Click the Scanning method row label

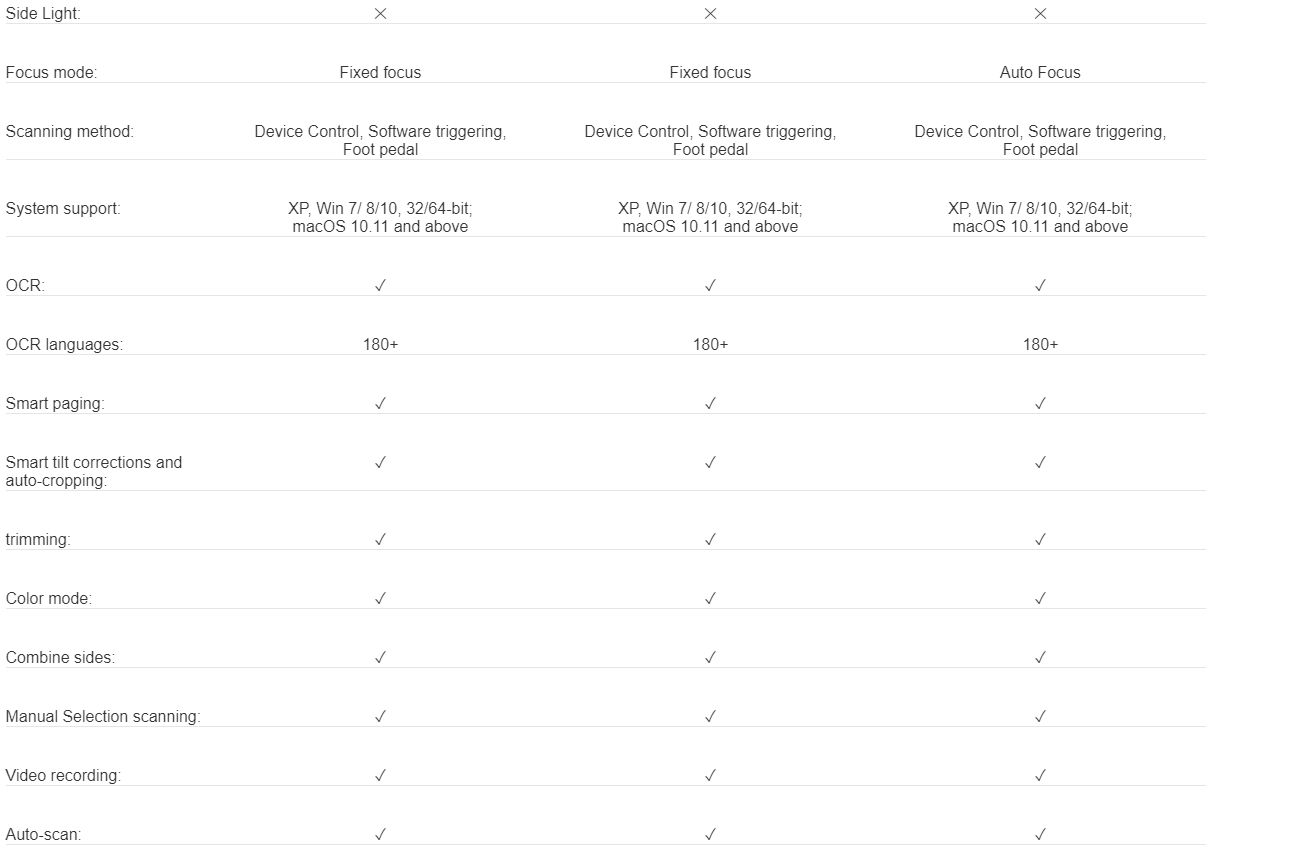coord(69,131)
